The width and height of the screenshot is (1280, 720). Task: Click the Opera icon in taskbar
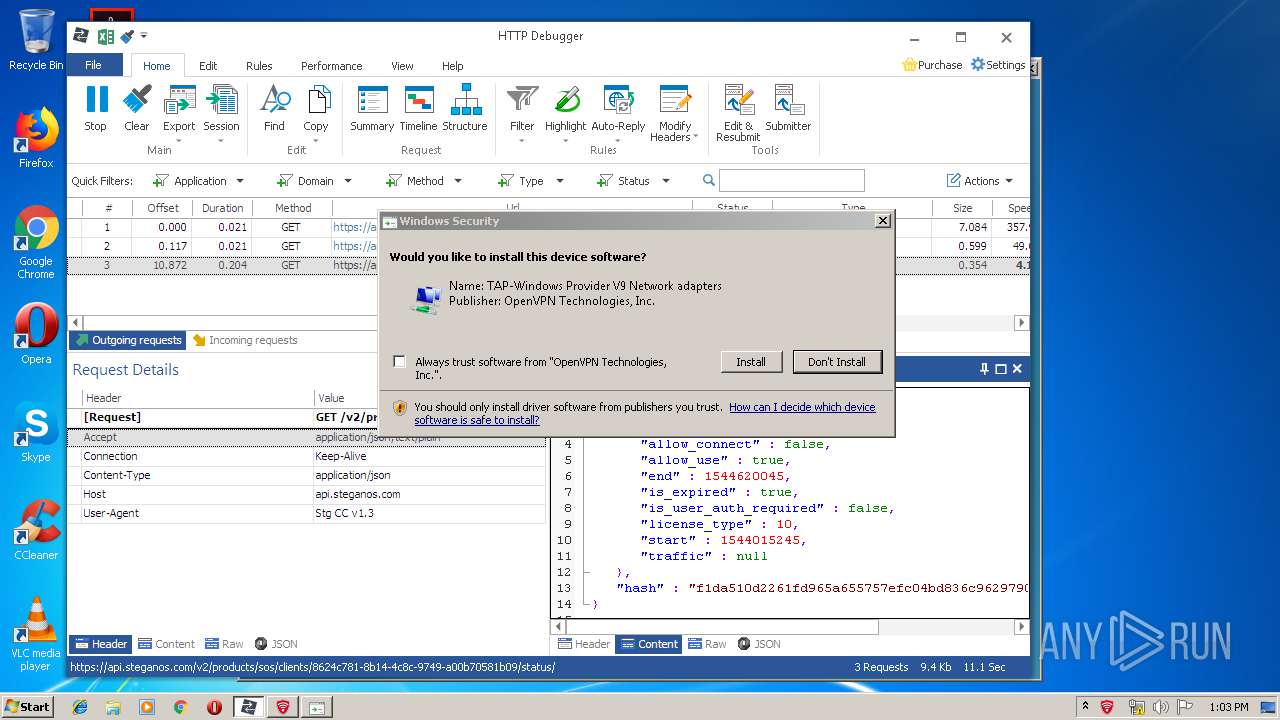pos(214,707)
